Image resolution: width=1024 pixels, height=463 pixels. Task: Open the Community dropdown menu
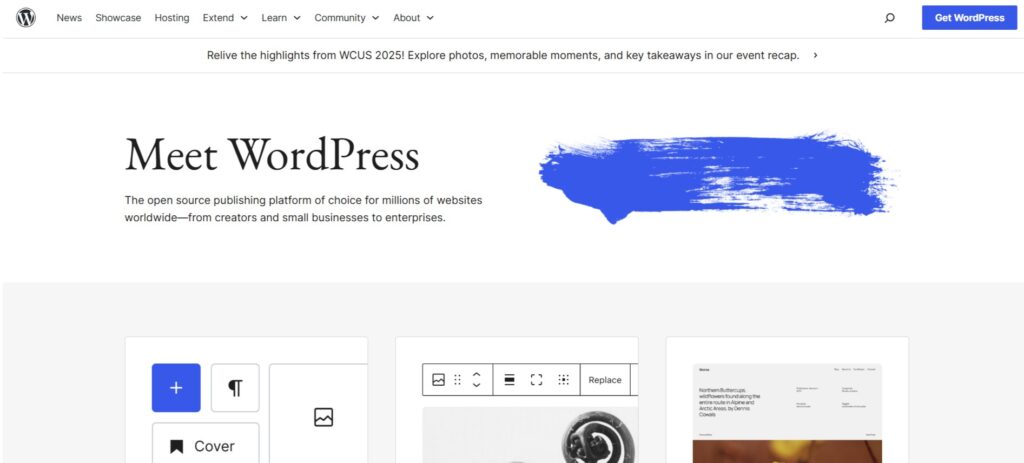pyautogui.click(x=346, y=18)
